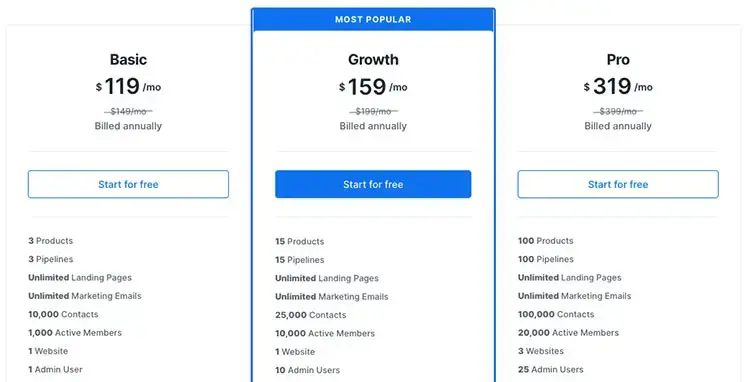The height and width of the screenshot is (382, 750).
Task: Click the Pro $319 /mo price
Action: point(618,87)
